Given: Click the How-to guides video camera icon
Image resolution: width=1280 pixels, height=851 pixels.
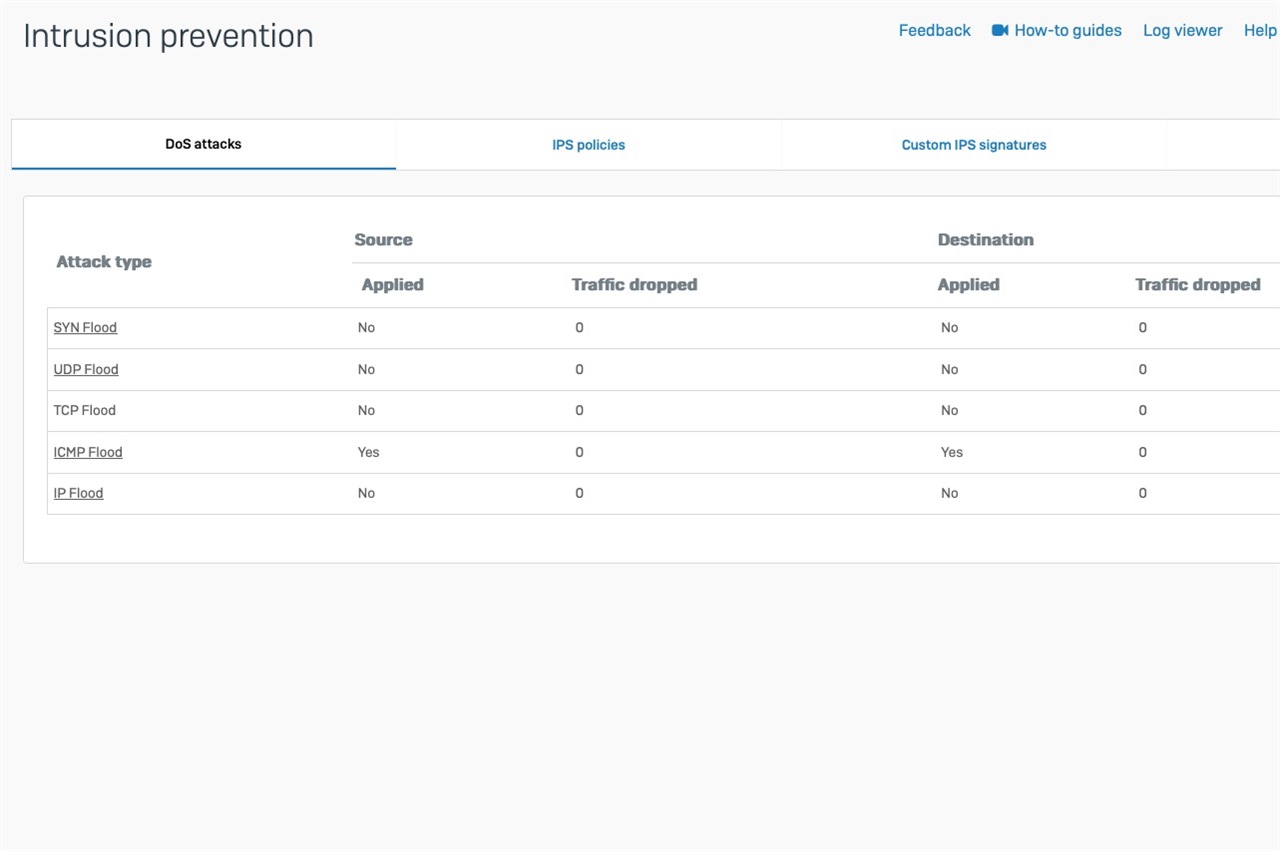Looking at the screenshot, I should pos(1000,30).
